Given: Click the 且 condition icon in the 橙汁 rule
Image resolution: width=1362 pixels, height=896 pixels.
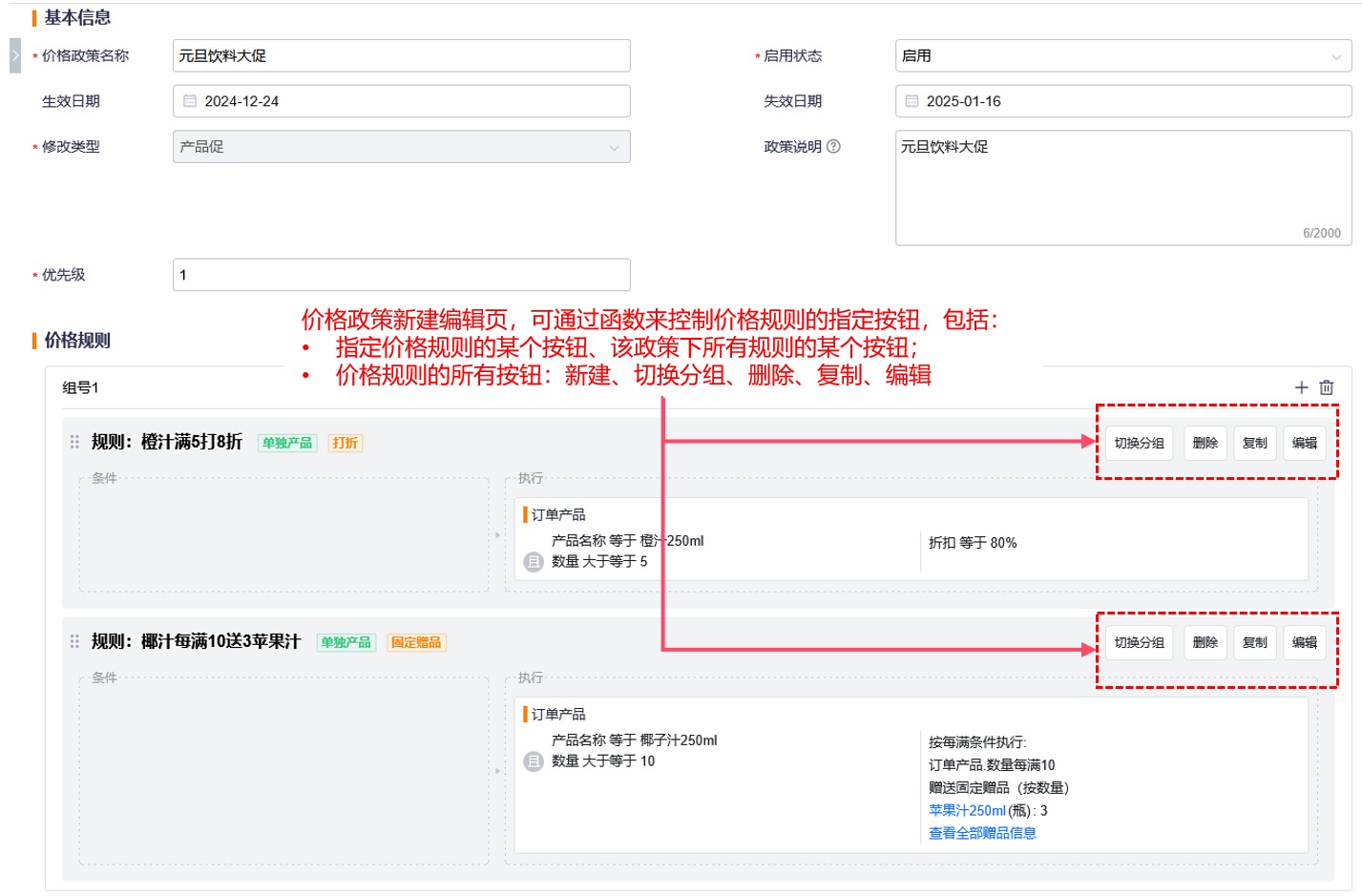Looking at the screenshot, I should coord(534,562).
